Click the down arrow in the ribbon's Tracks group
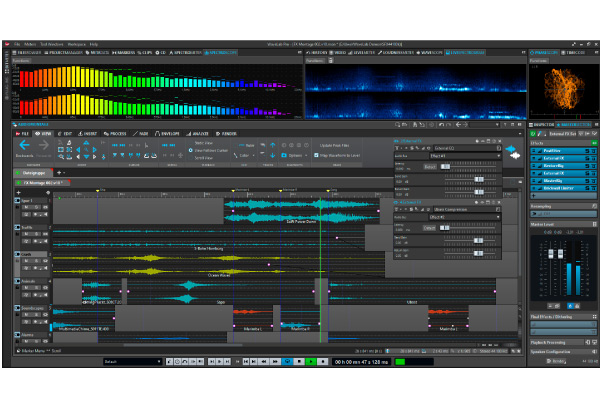 [x=272, y=155]
